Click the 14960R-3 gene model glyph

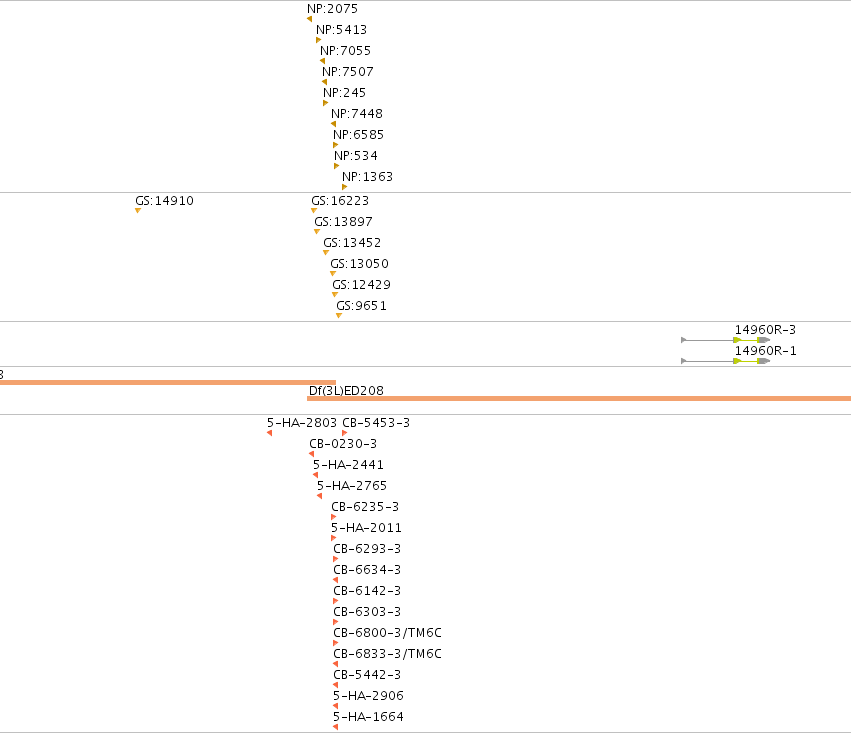(x=726, y=340)
